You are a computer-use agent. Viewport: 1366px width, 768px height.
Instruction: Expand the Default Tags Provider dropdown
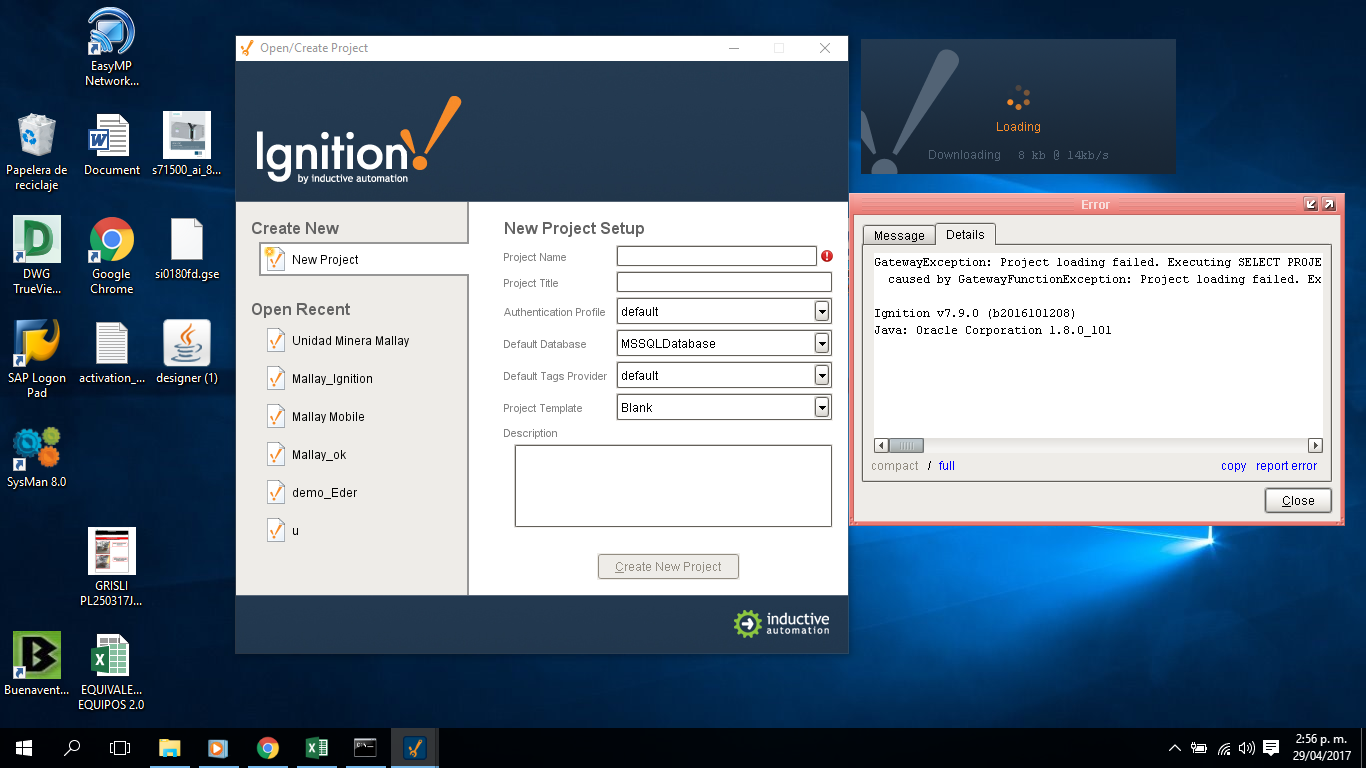pyautogui.click(x=822, y=375)
